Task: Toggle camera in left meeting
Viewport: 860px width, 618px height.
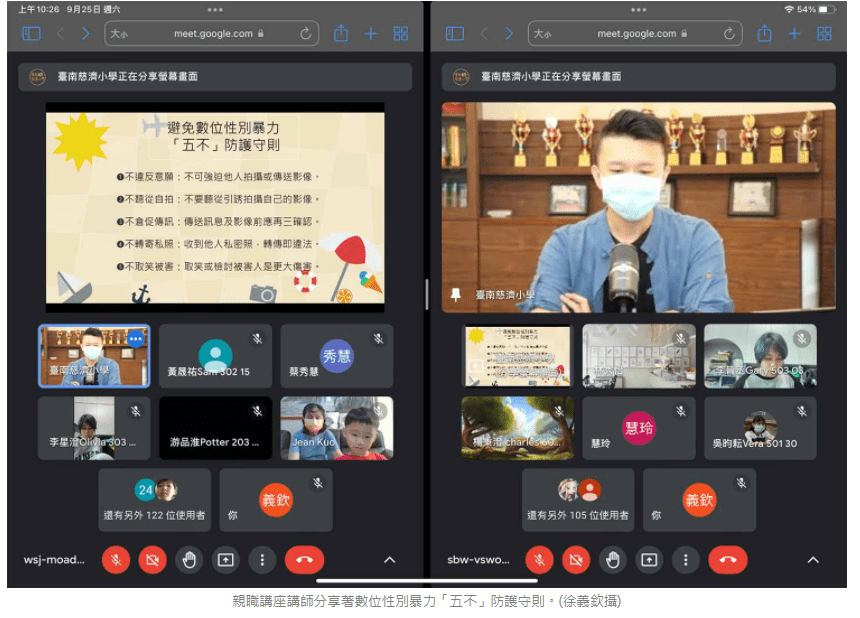Action: click(x=153, y=560)
